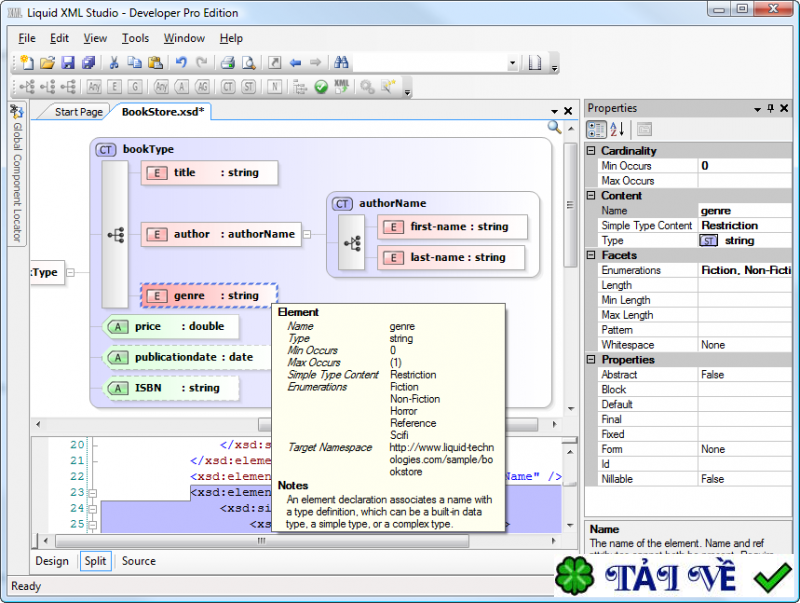Collapse the Cardinality property group

pos(591,151)
